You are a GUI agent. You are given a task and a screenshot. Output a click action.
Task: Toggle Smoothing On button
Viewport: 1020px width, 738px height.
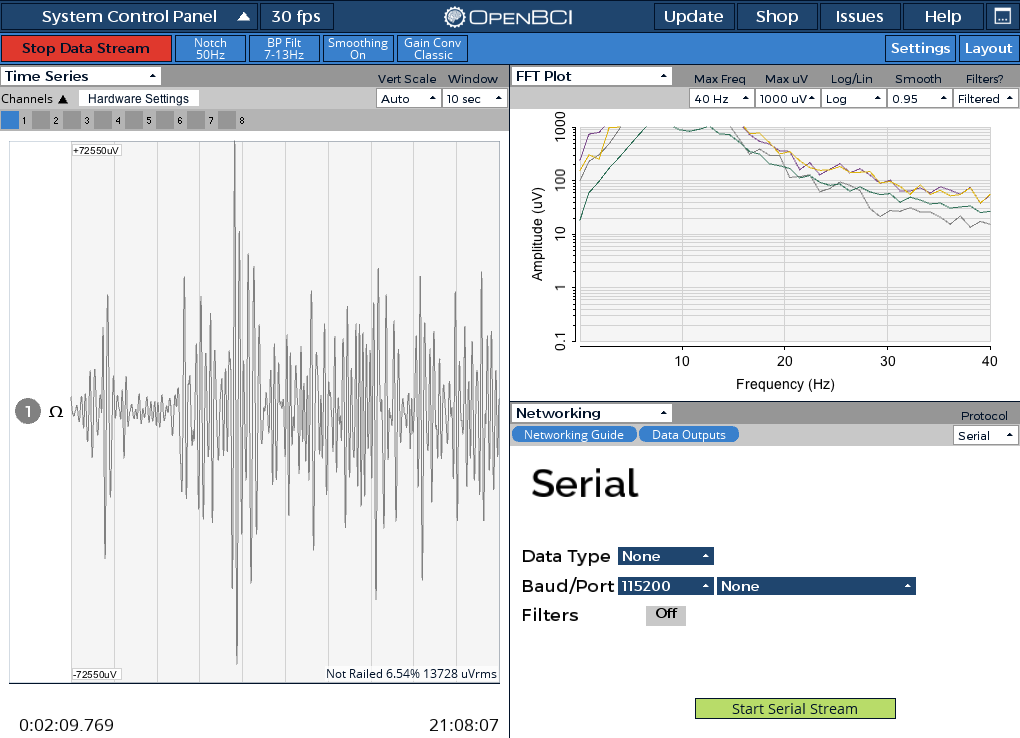[x=358, y=48]
